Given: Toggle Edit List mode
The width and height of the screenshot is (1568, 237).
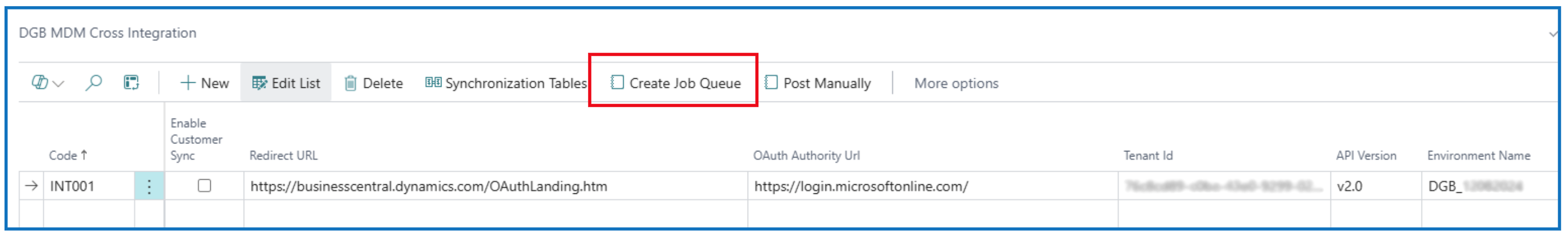Looking at the screenshot, I should (286, 83).
